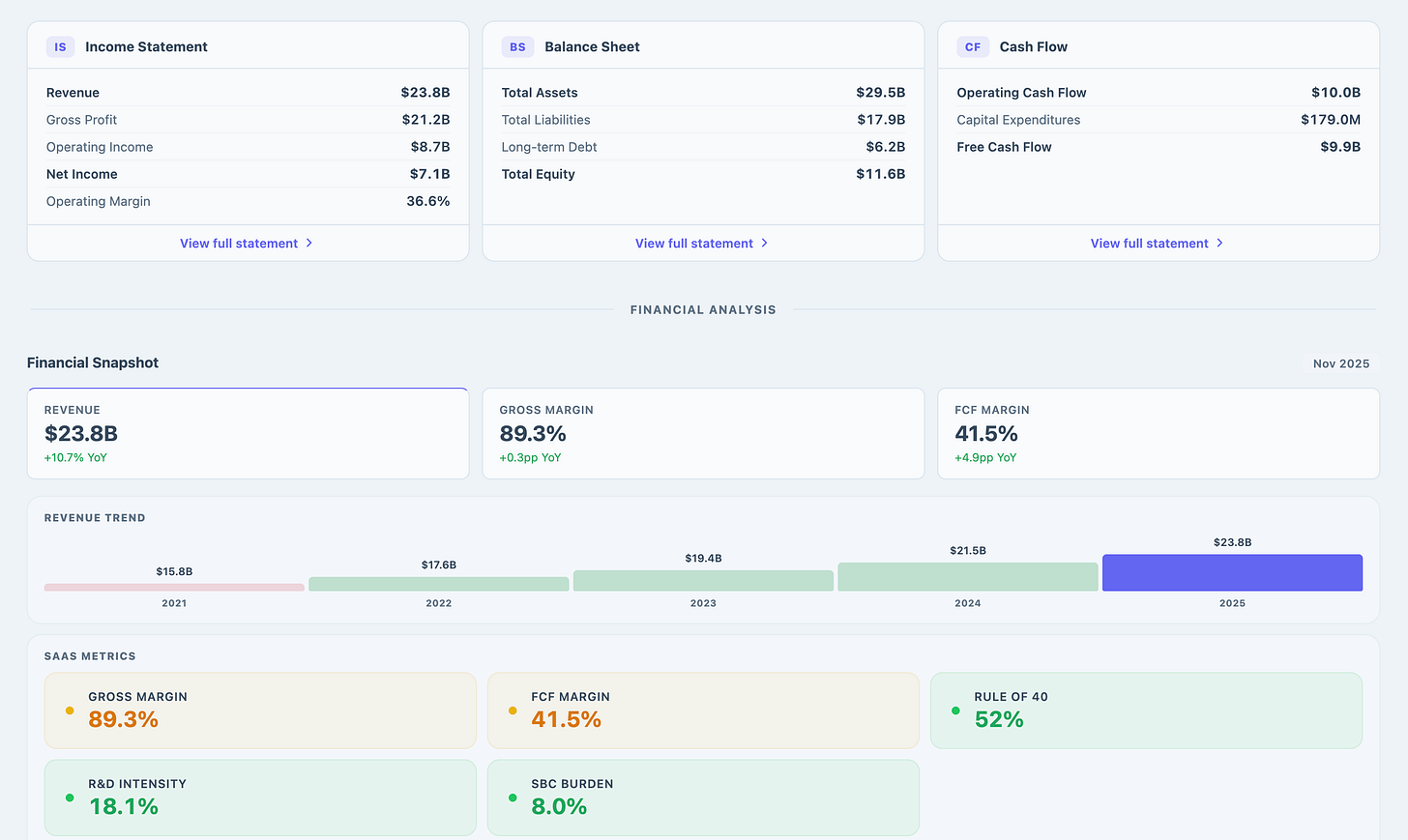Open the full Balance Sheet via View full statement
The width and height of the screenshot is (1408, 840).
pyautogui.click(x=702, y=244)
